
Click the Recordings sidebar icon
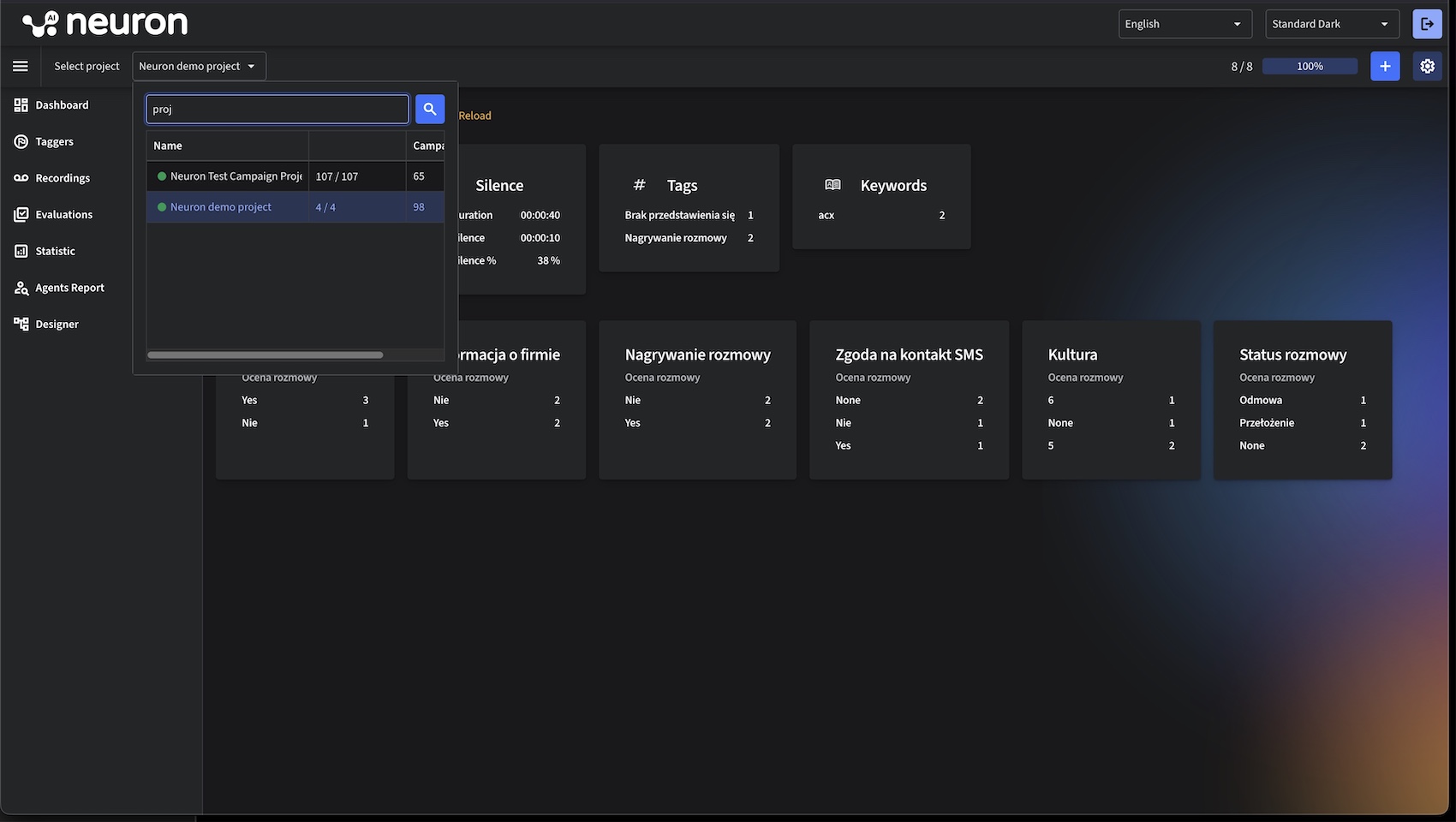coord(21,178)
